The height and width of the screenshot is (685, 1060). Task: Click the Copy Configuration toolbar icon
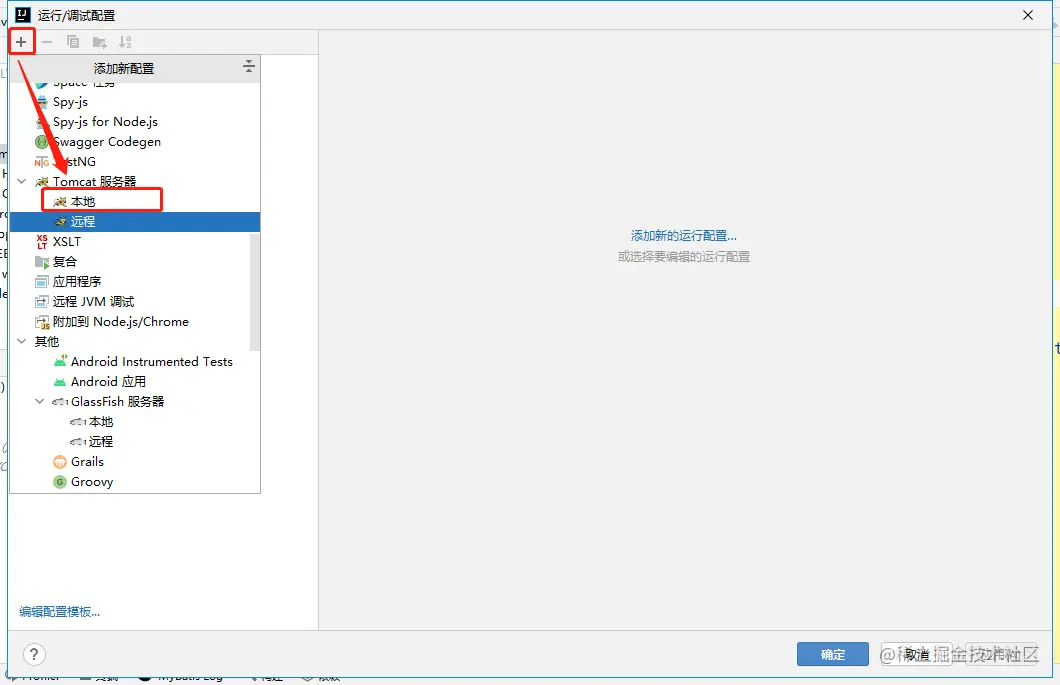(73, 42)
